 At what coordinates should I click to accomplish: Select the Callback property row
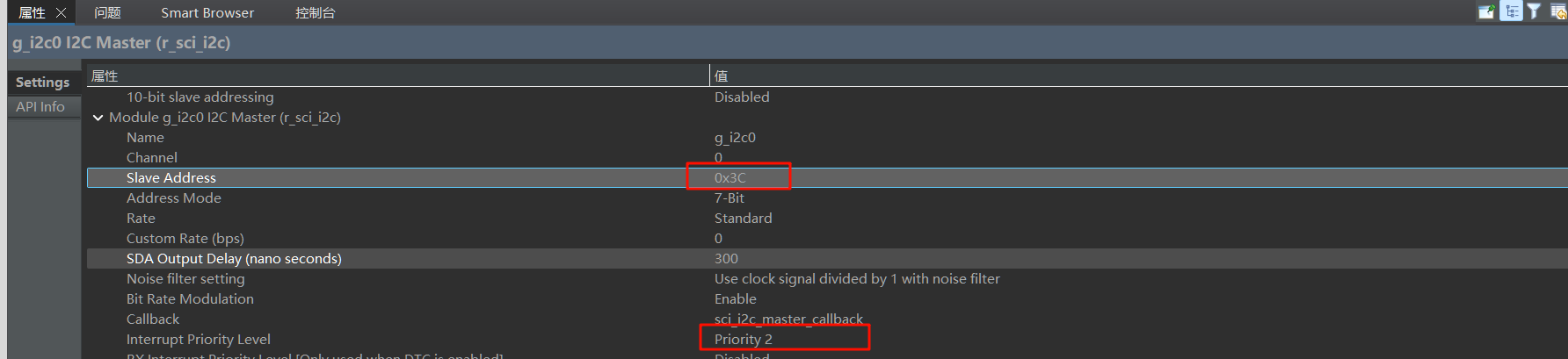[x=152, y=319]
